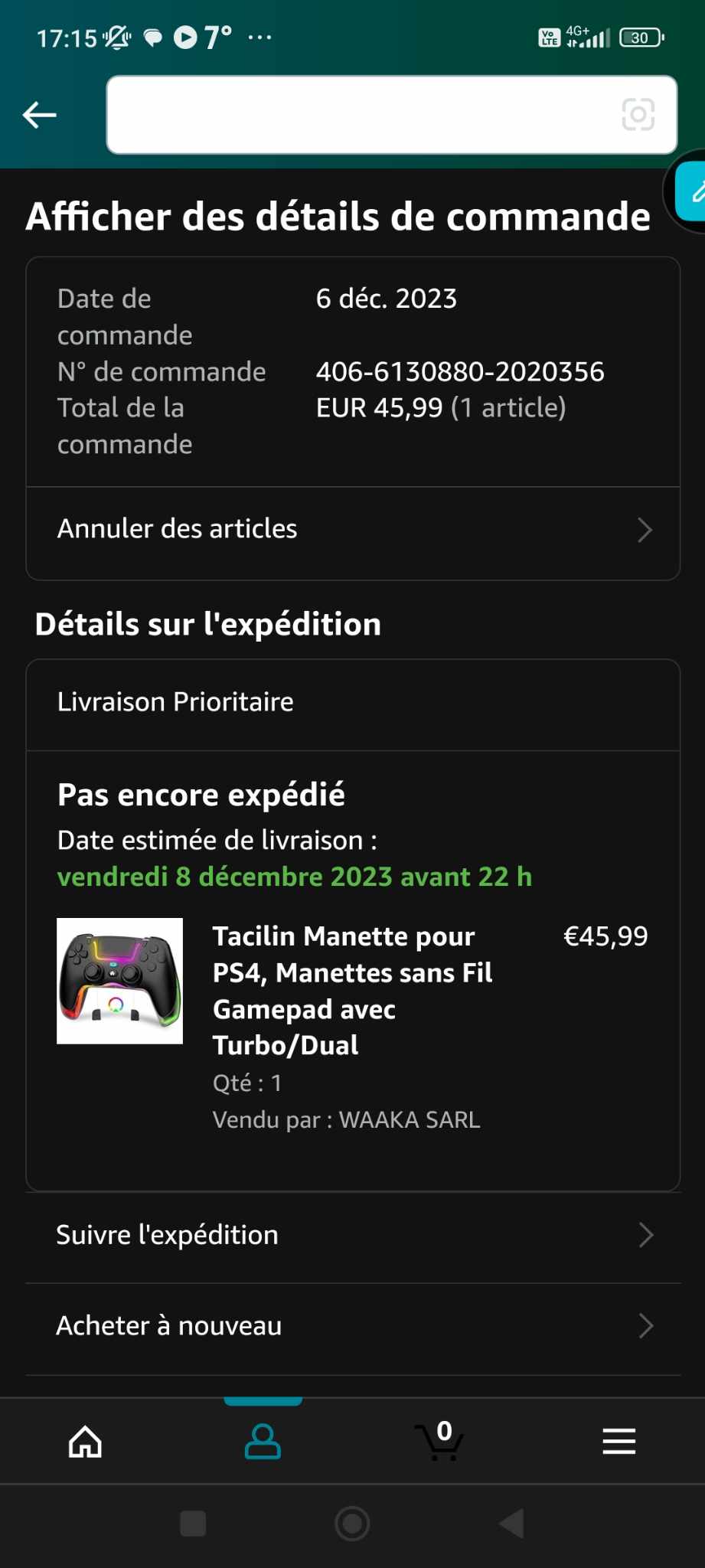Tap the back arrow icon

pos(40,116)
